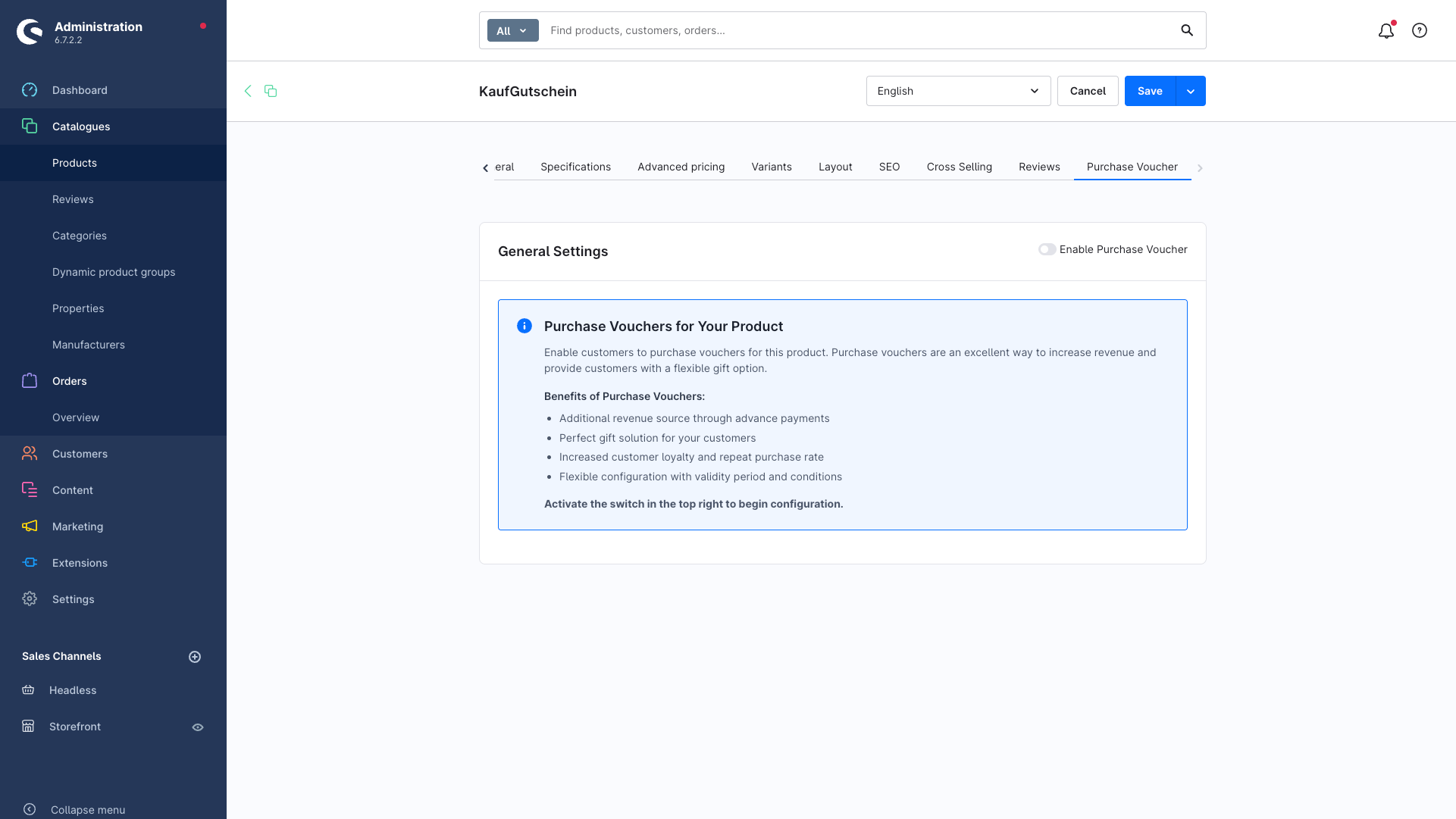
Task: Click the search magnifier icon
Action: (1187, 30)
